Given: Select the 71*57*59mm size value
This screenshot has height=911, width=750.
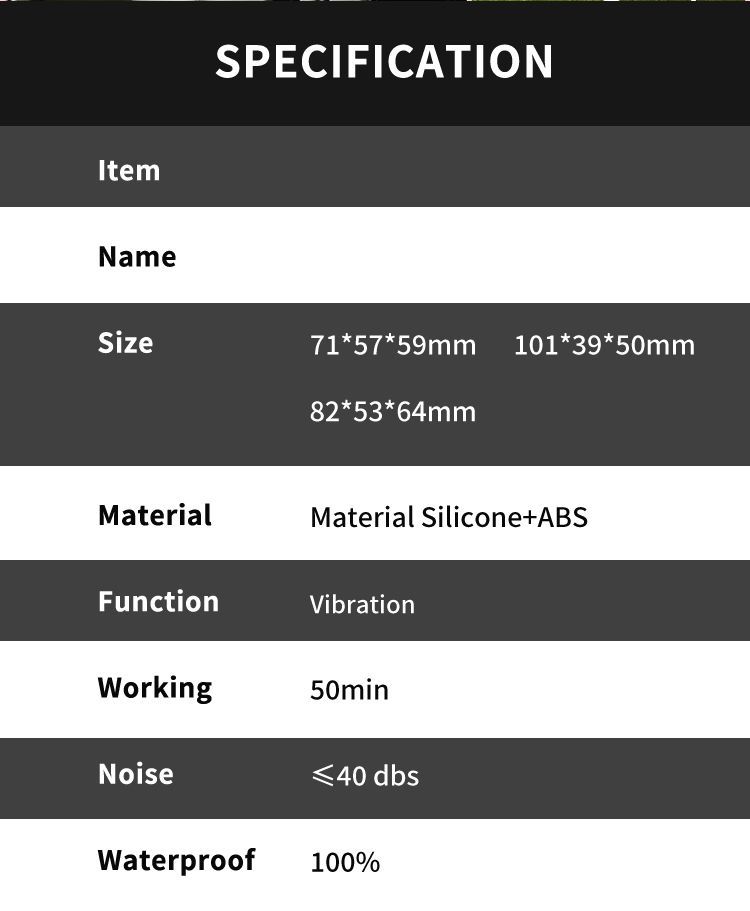Looking at the screenshot, I should coord(393,345).
